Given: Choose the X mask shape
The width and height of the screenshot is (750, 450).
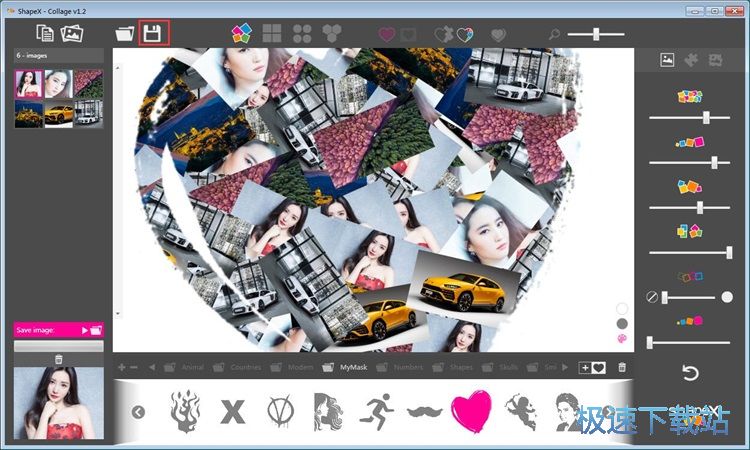Looking at the screenshot, I should coord(233,412).
